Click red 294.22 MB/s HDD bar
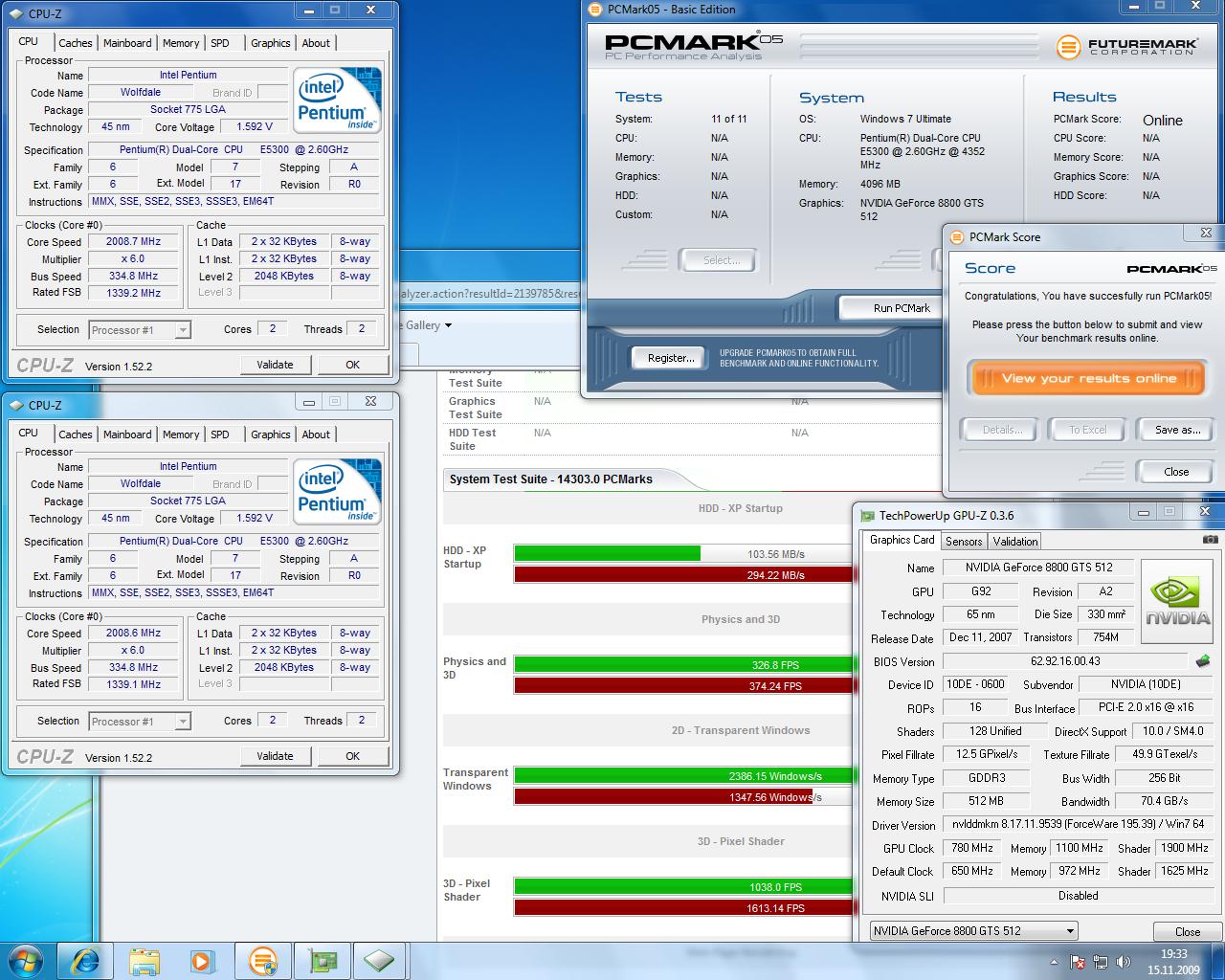 [684, 574]
